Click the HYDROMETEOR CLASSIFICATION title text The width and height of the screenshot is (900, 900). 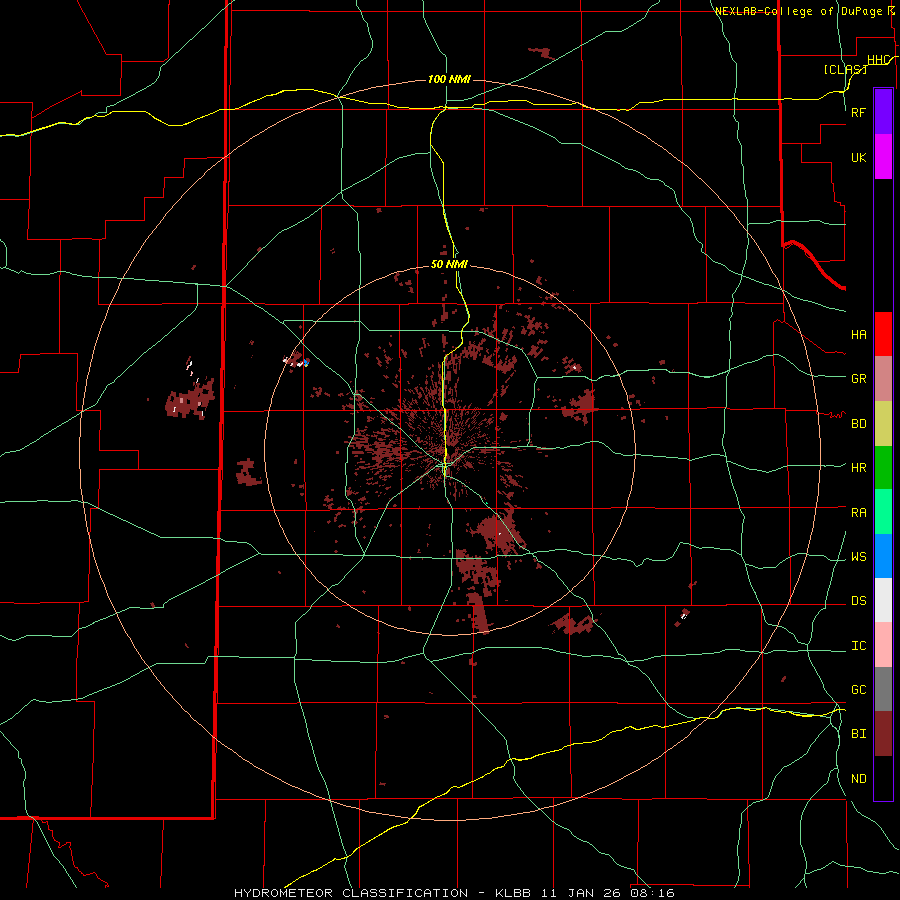(351, 893)
